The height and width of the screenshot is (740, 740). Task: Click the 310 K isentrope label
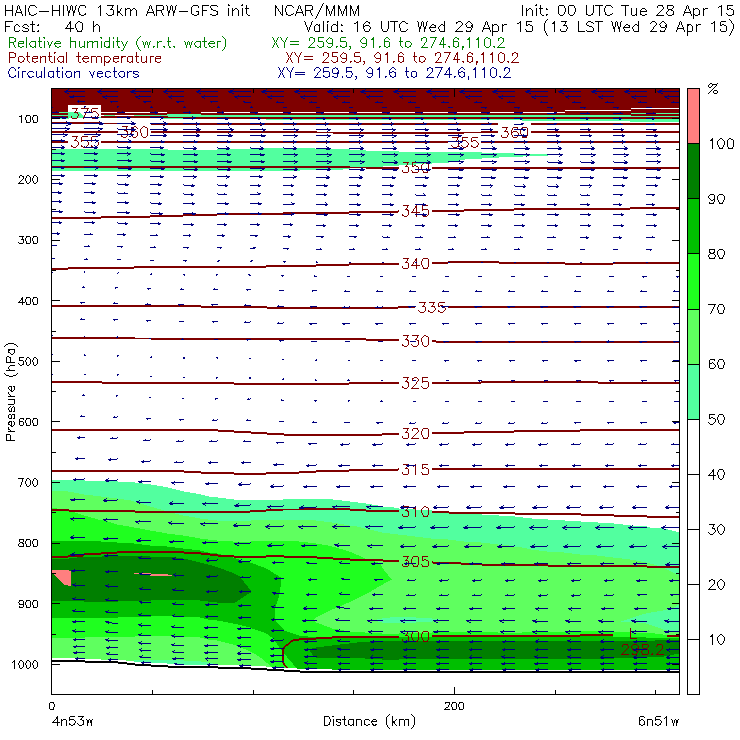click(415, 512)
